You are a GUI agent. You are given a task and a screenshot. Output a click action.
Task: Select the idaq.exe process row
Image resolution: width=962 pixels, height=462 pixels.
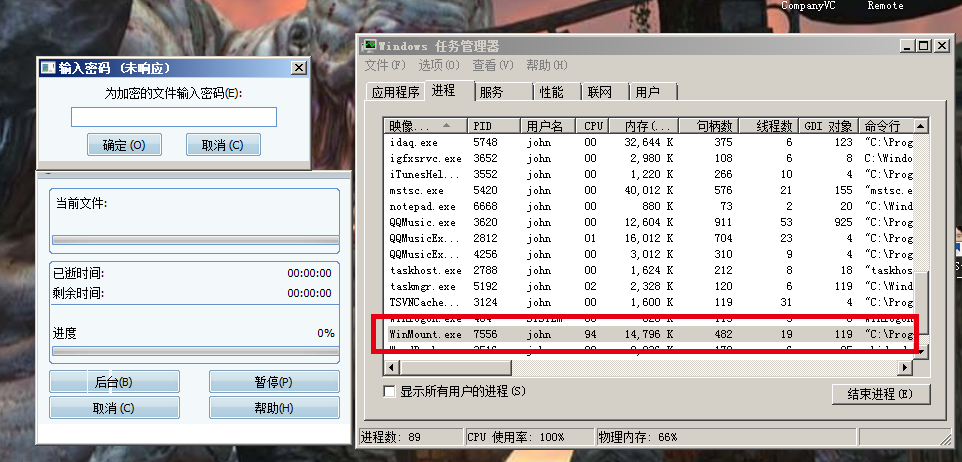(649, 142)
